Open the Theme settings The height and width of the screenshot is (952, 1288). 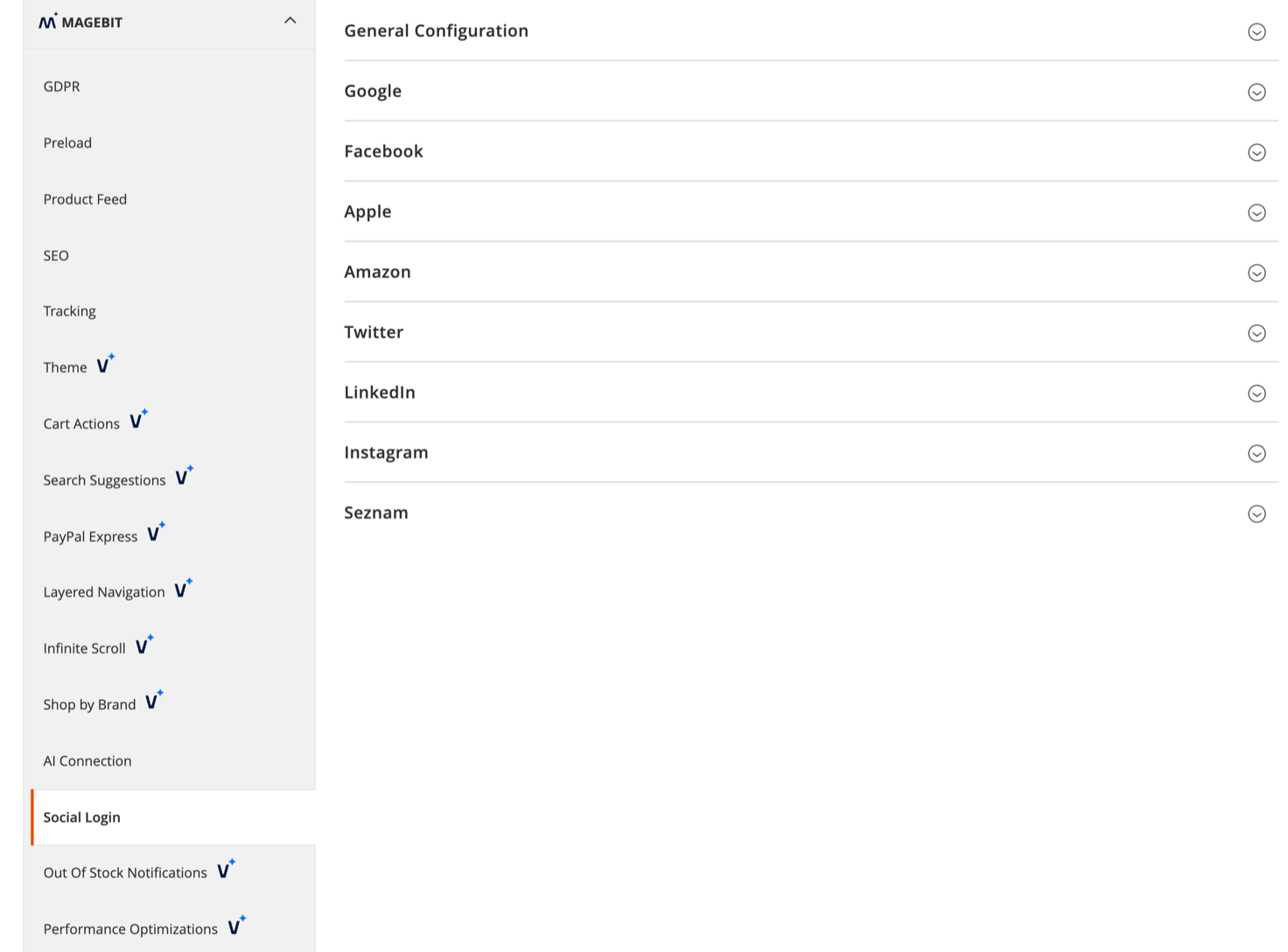[x=65, y=367]
